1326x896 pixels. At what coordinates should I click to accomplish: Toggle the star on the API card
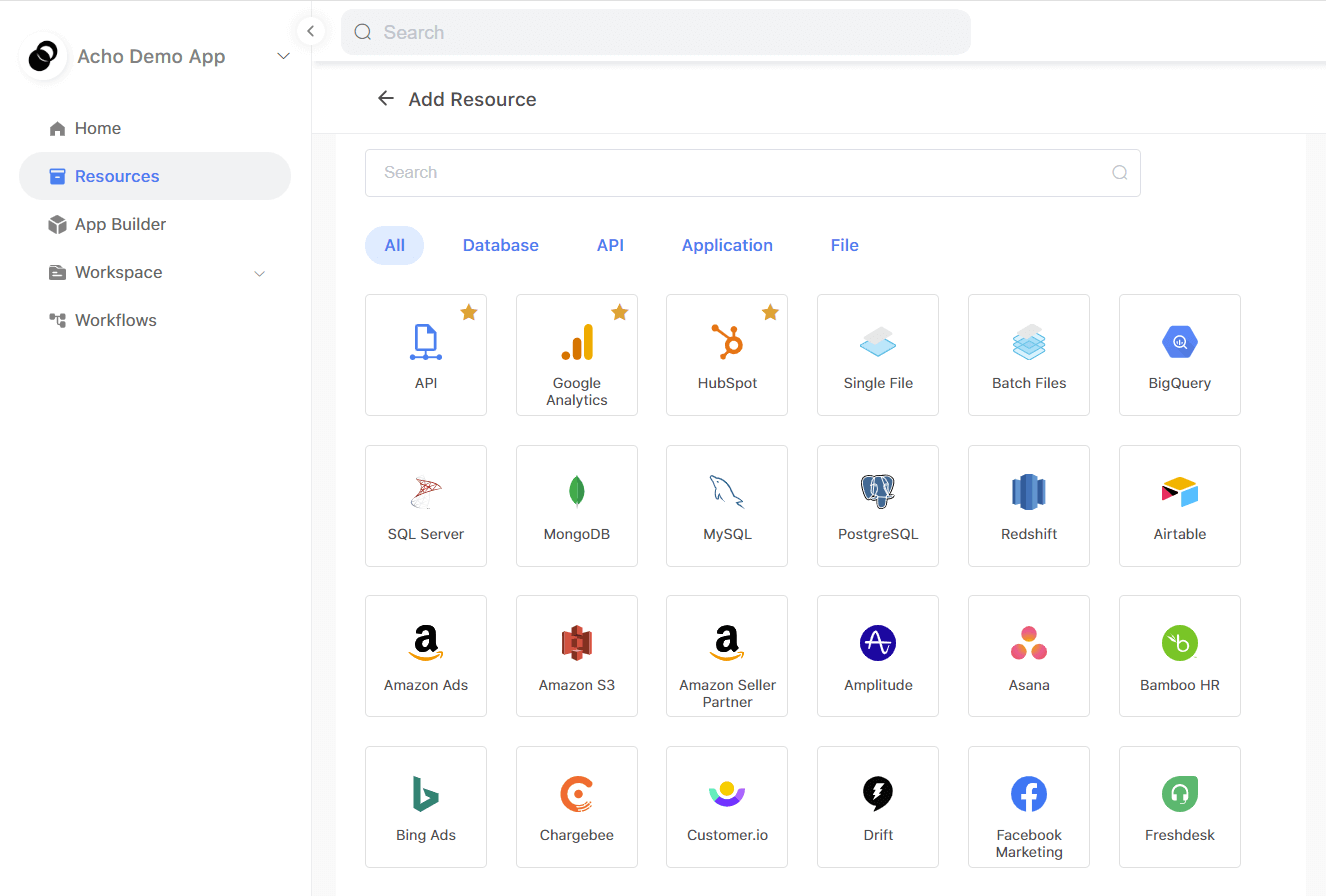(468, 312)
